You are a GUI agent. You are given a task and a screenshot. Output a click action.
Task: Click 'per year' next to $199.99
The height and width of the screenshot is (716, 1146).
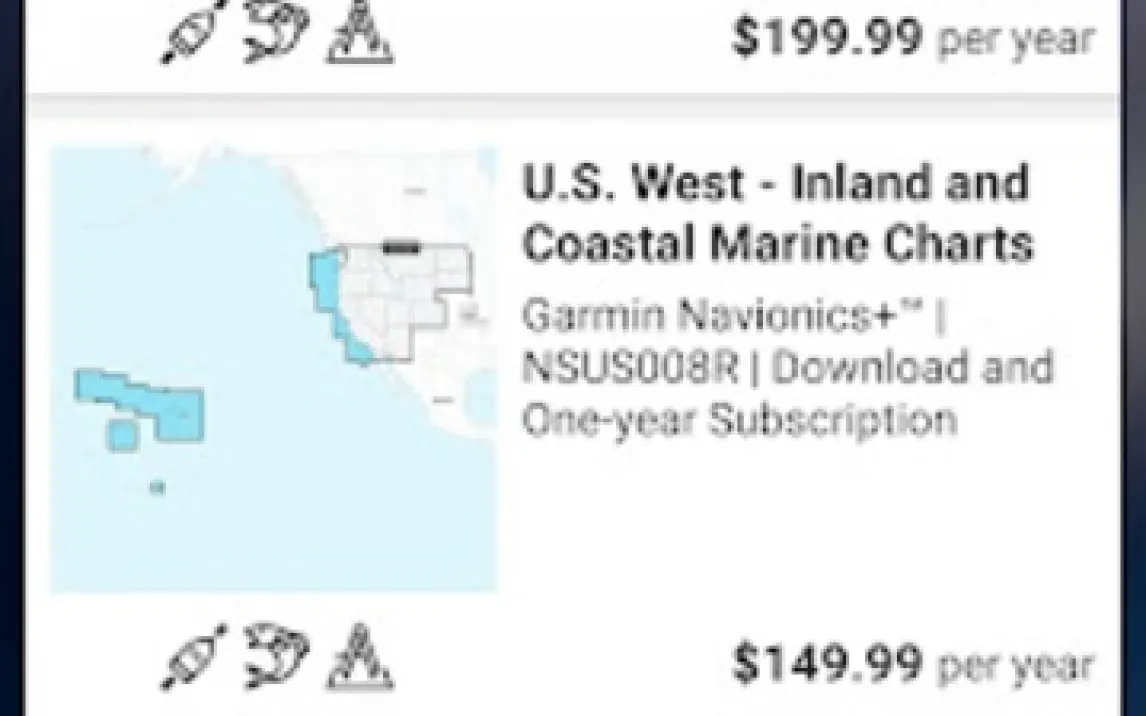click(1016, 40)
